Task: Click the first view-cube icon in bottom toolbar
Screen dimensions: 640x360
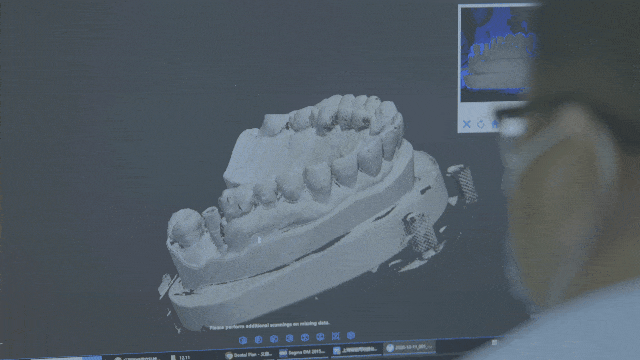Action: [x=243, y=340]
